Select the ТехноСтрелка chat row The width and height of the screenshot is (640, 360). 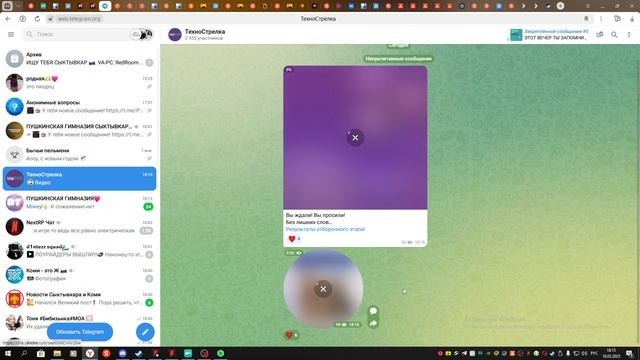pos(80,178)
